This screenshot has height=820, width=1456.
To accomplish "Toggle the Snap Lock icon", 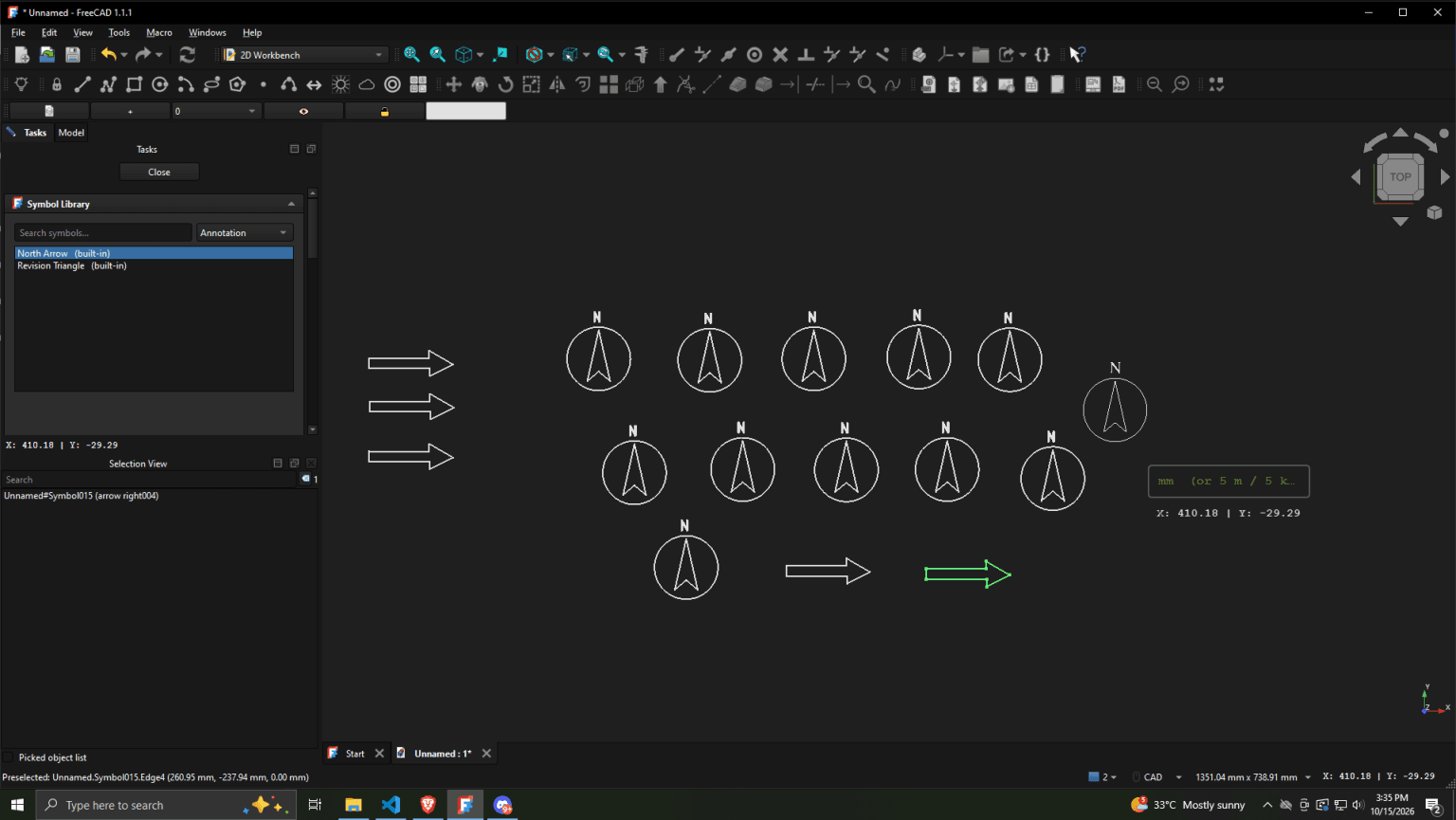I will click(x=57, y=84).
